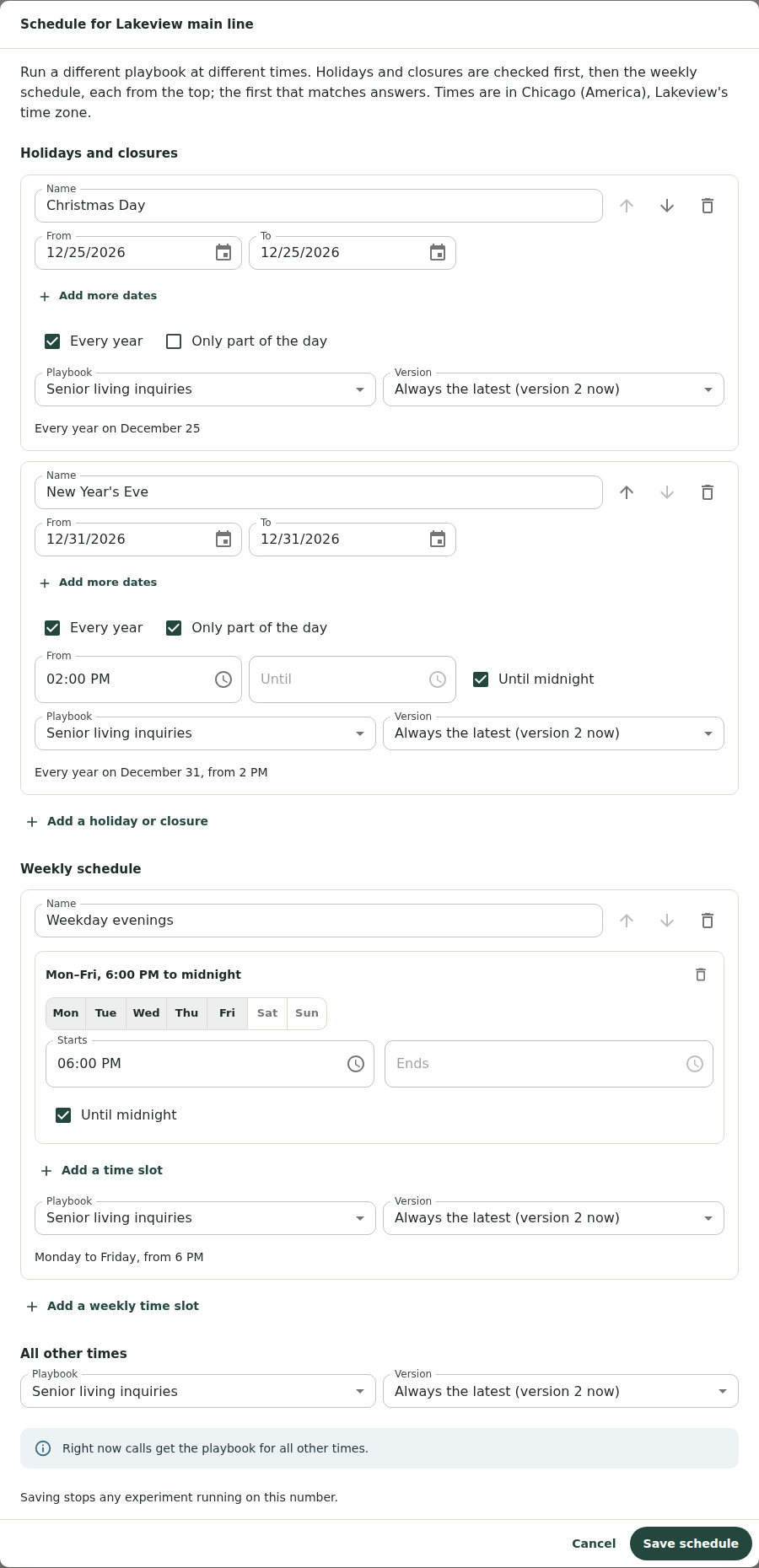
Task: Click Add a time slot
Action: (x=102, y=1170)
